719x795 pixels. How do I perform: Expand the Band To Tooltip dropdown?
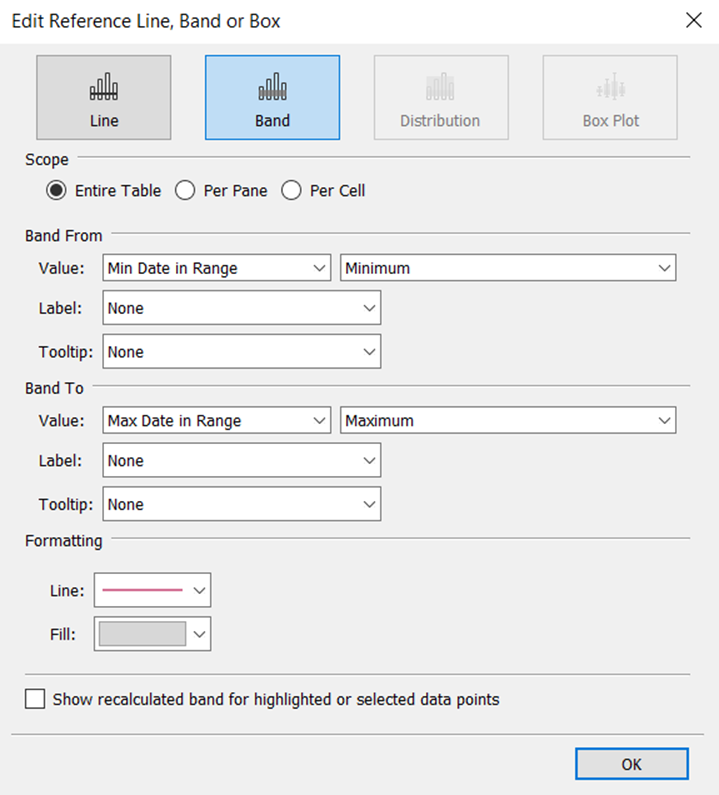point(242,504)
